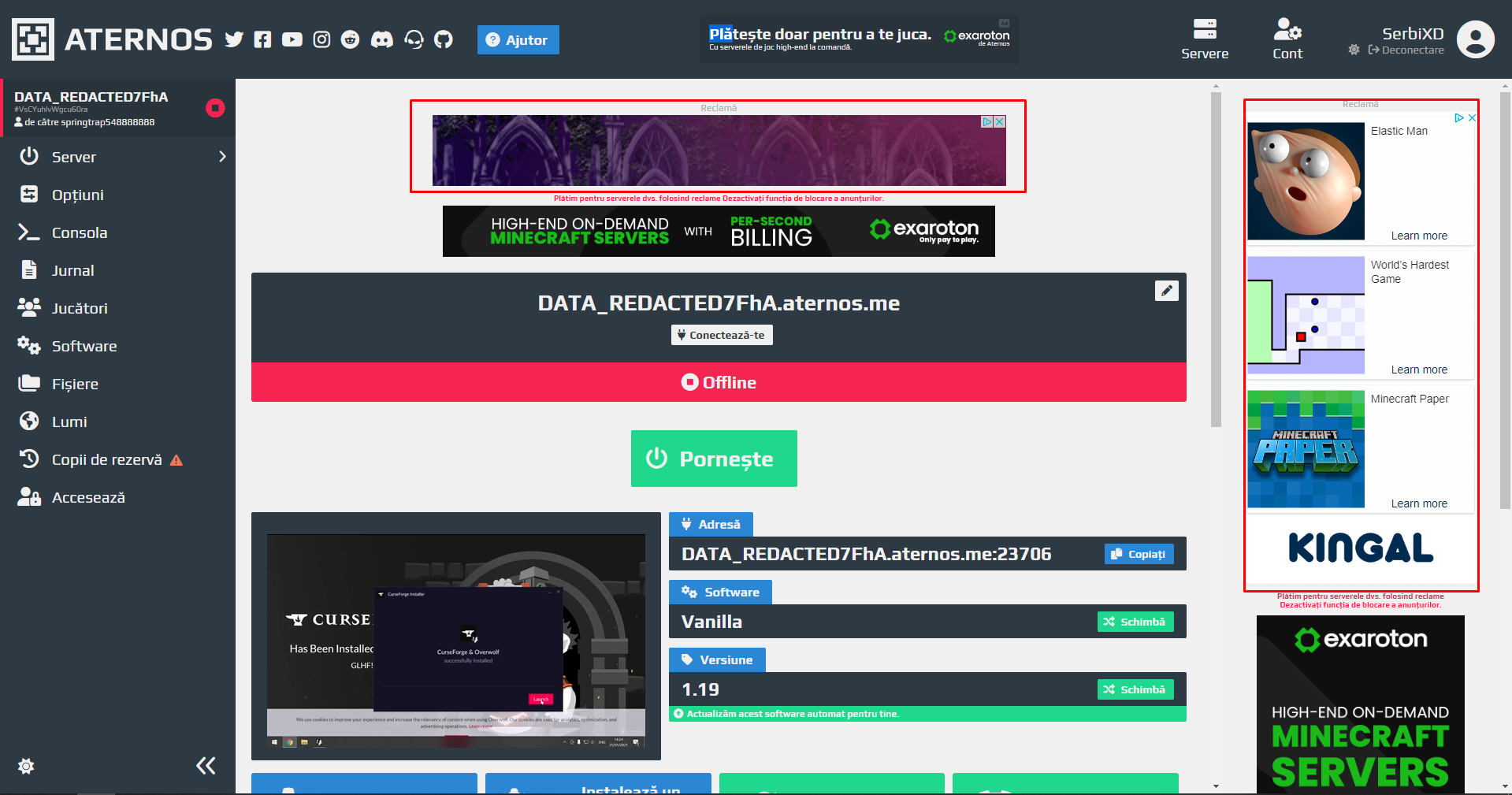Click Learn more under Elastic Man

click(1419, 236)
